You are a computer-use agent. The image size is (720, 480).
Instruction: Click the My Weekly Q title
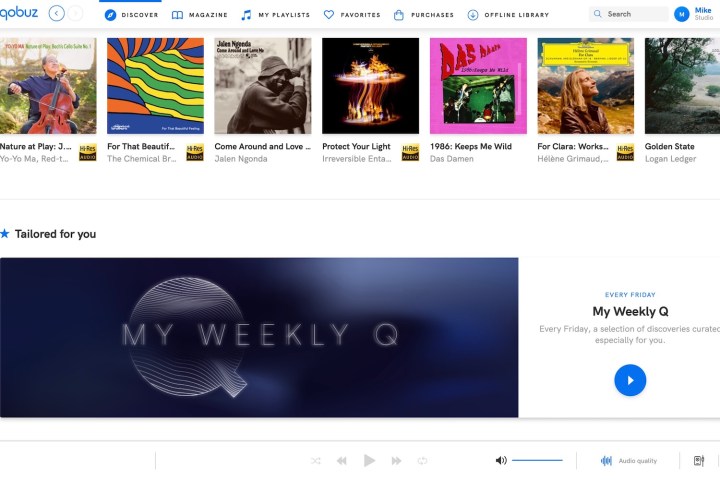click(630, 311)
